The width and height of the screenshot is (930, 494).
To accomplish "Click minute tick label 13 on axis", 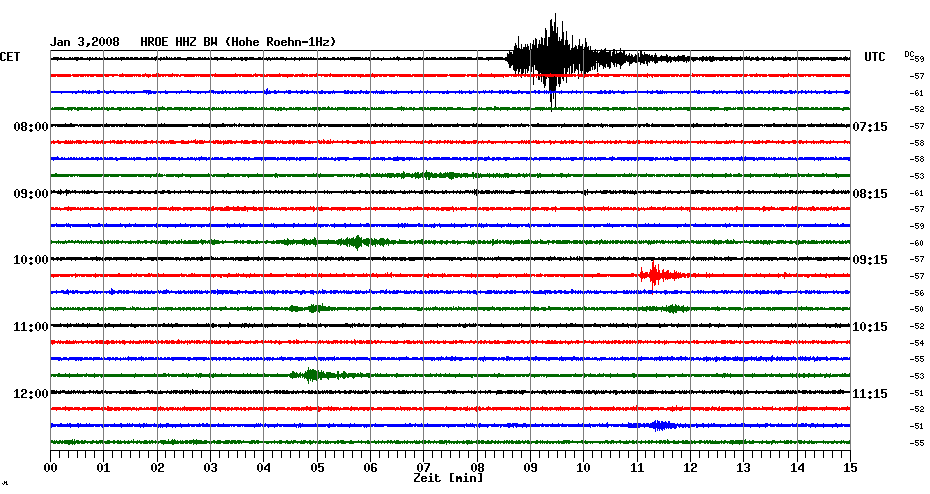I will click(x=744, y=468).
